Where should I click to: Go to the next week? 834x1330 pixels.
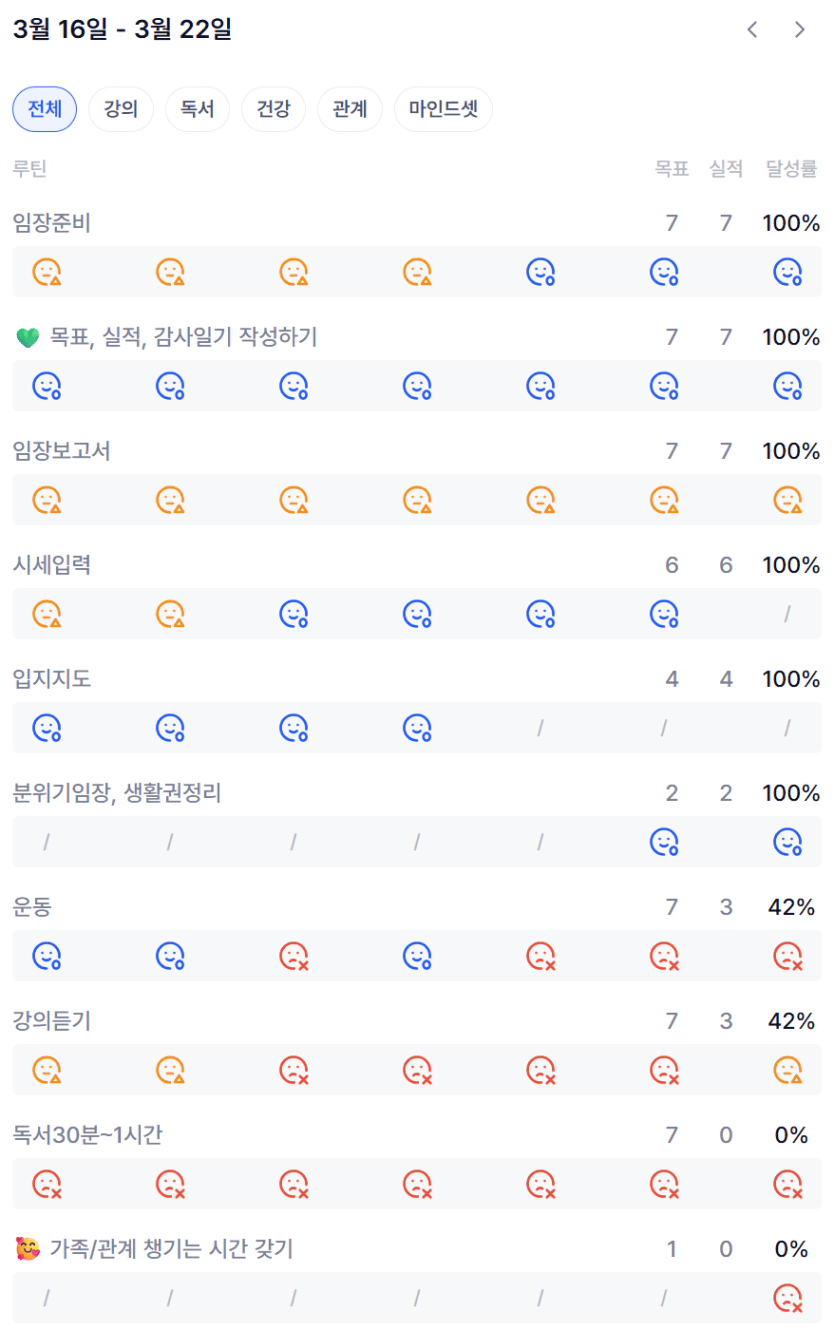point(800,30)
